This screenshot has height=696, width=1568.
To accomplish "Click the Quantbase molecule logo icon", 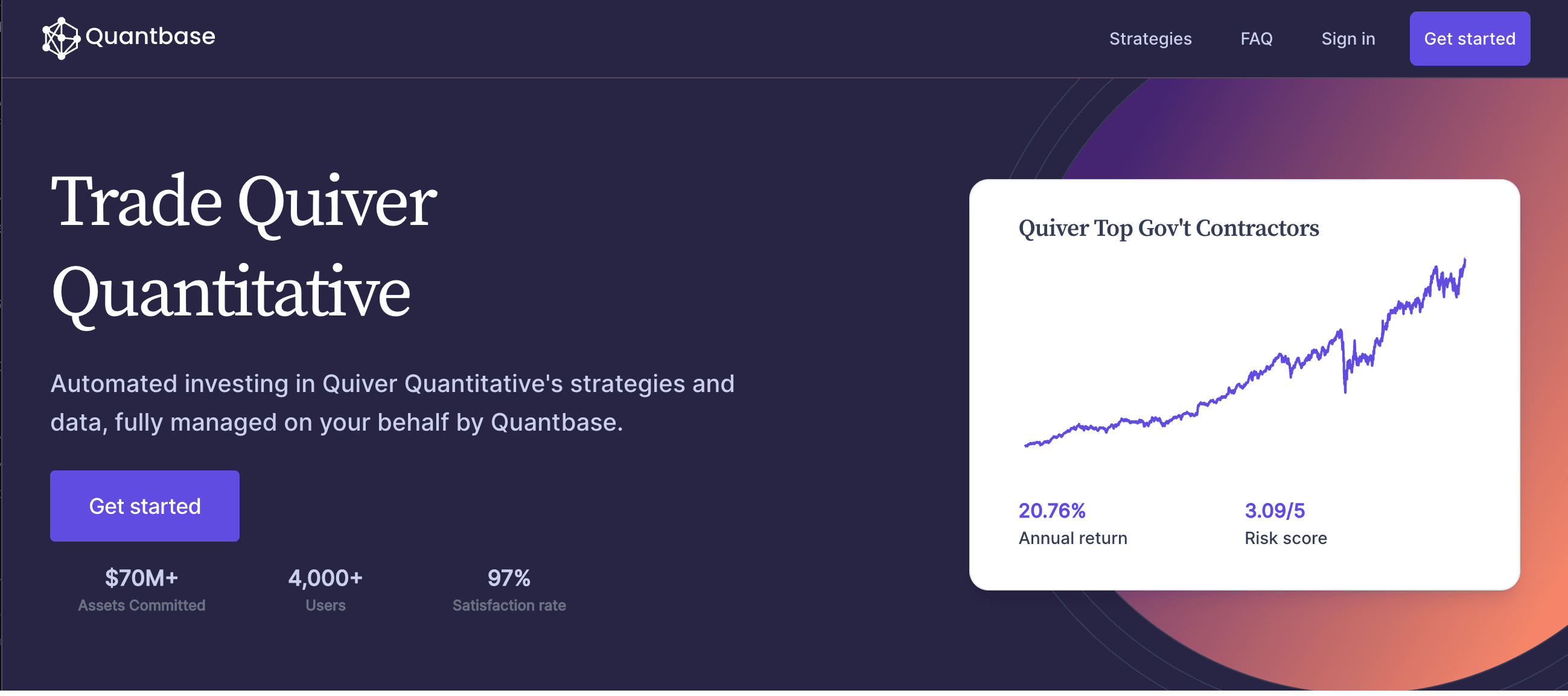I will coord(60,38).
